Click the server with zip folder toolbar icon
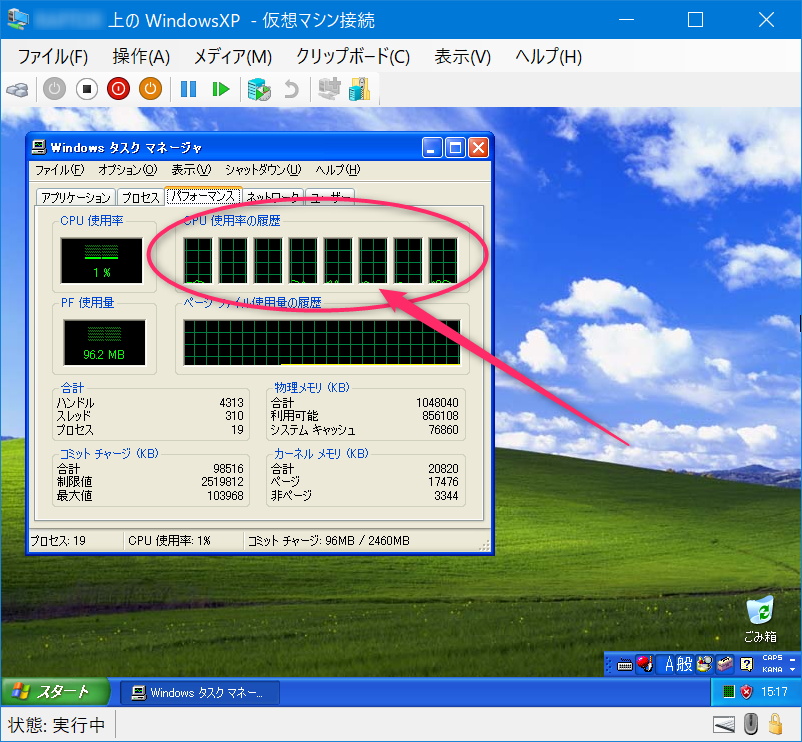The image size is (802, 742). coord(360,89)
